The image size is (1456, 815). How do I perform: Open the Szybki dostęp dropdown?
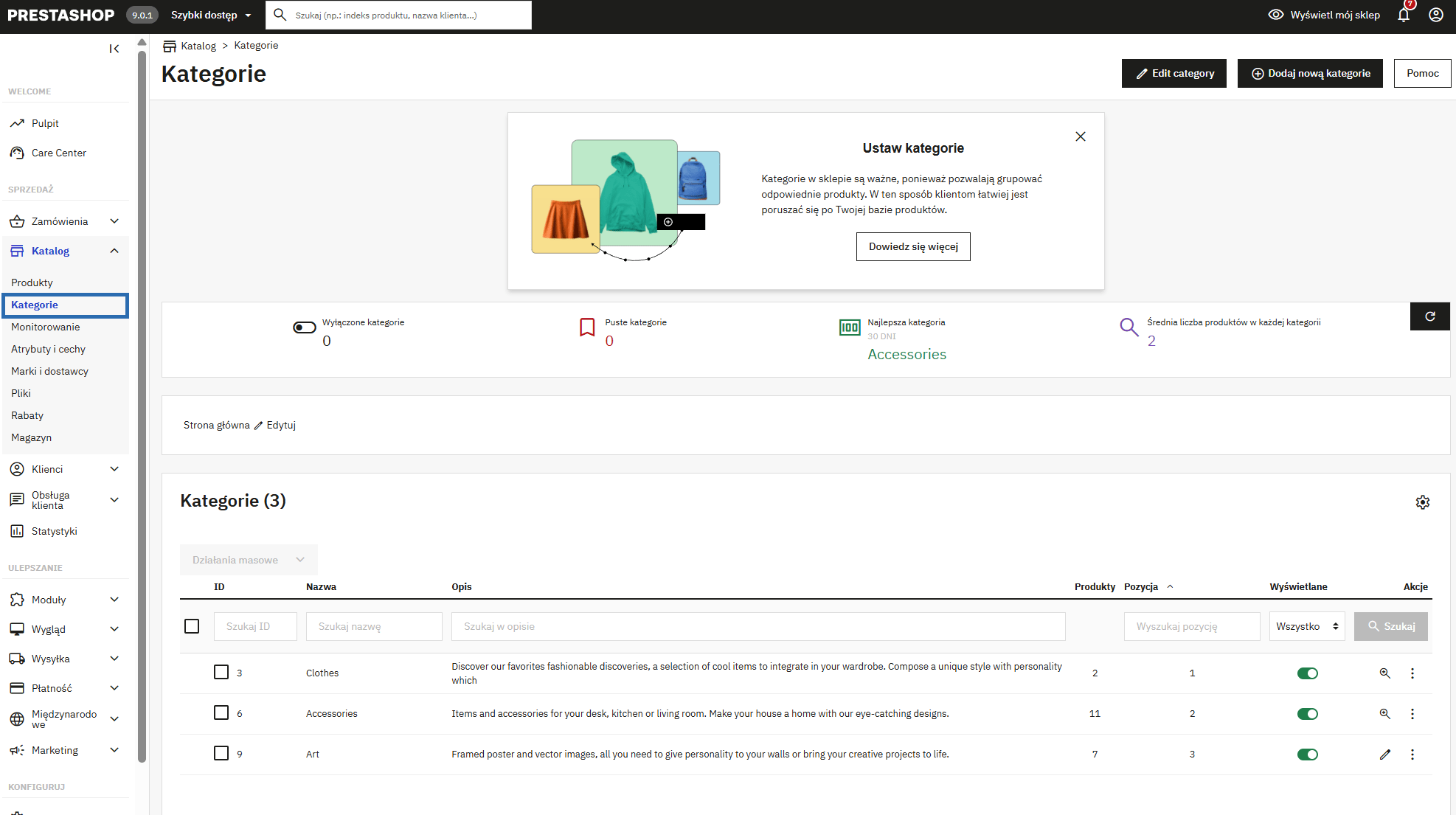click(210, 15)
